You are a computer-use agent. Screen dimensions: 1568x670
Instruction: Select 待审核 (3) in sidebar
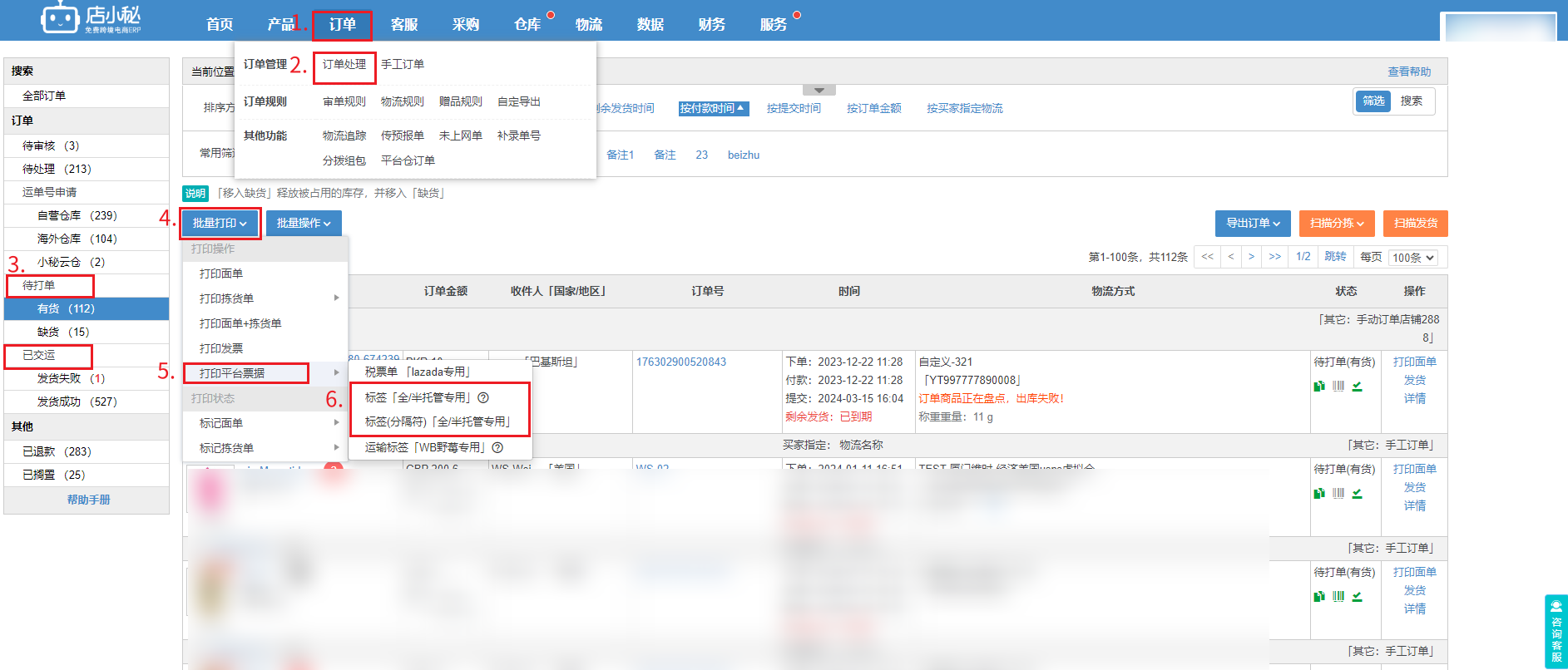point(87,145)
